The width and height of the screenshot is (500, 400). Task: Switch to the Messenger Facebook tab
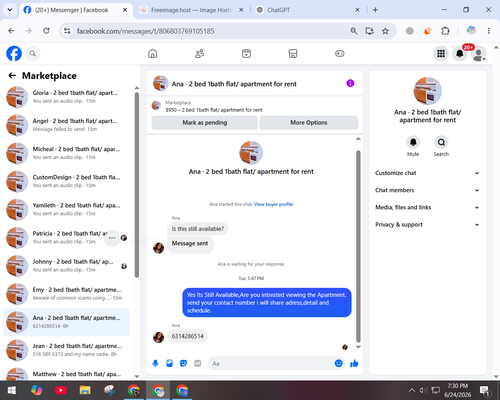75,10
